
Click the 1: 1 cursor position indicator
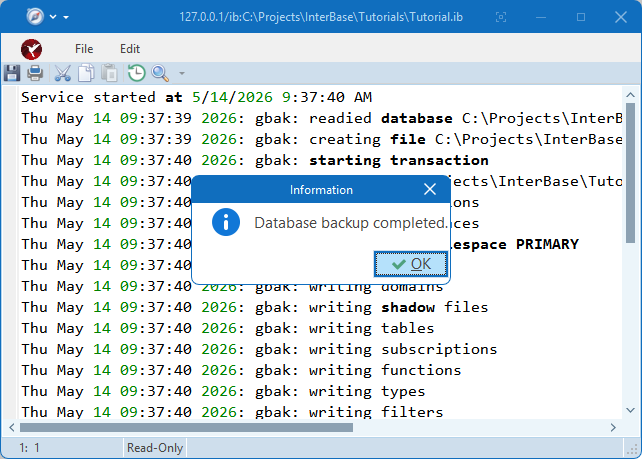(29, 448)
